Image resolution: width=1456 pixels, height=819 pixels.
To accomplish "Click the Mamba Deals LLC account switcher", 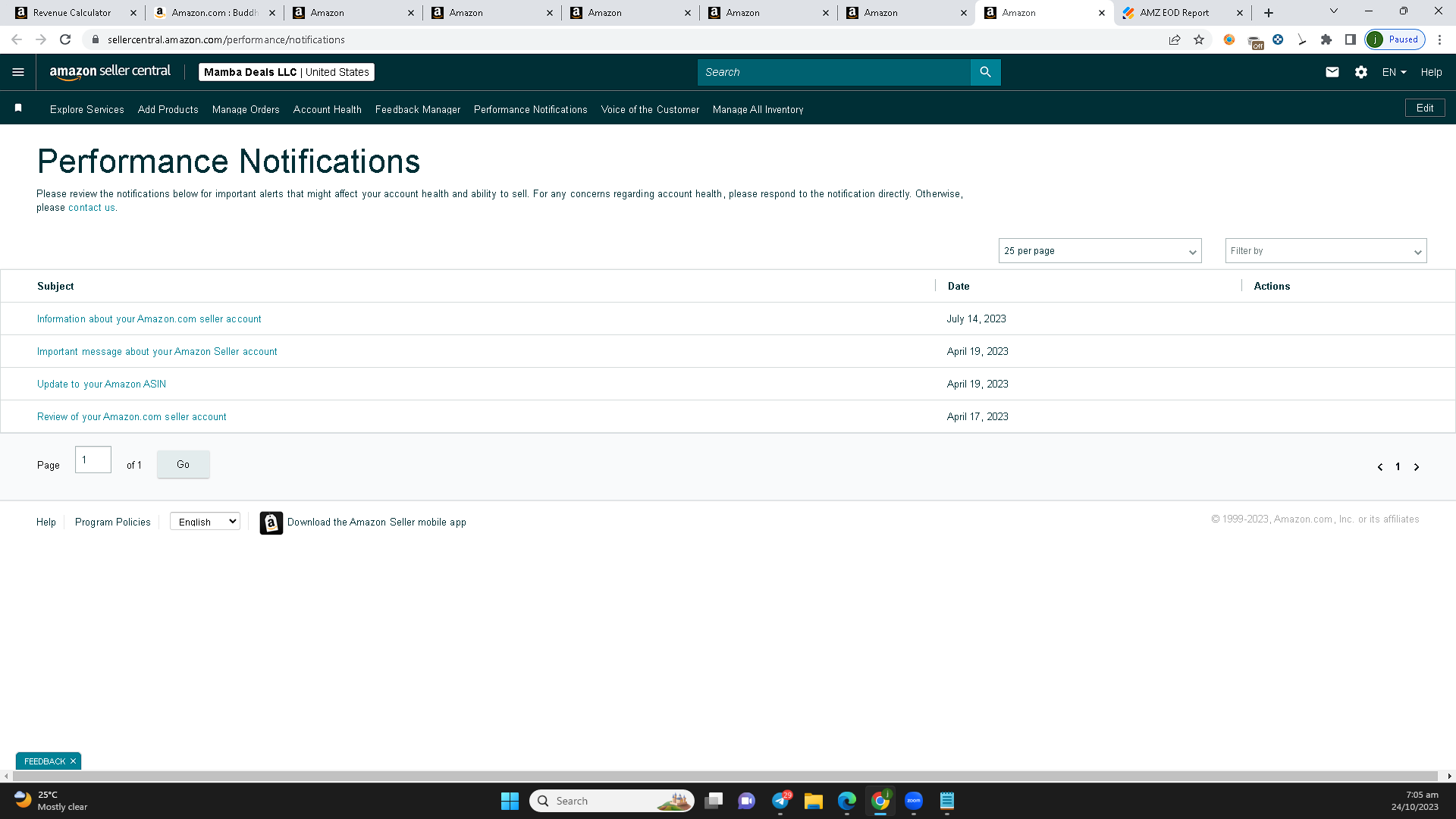I will pyautogui.click(x=287, y=72).
